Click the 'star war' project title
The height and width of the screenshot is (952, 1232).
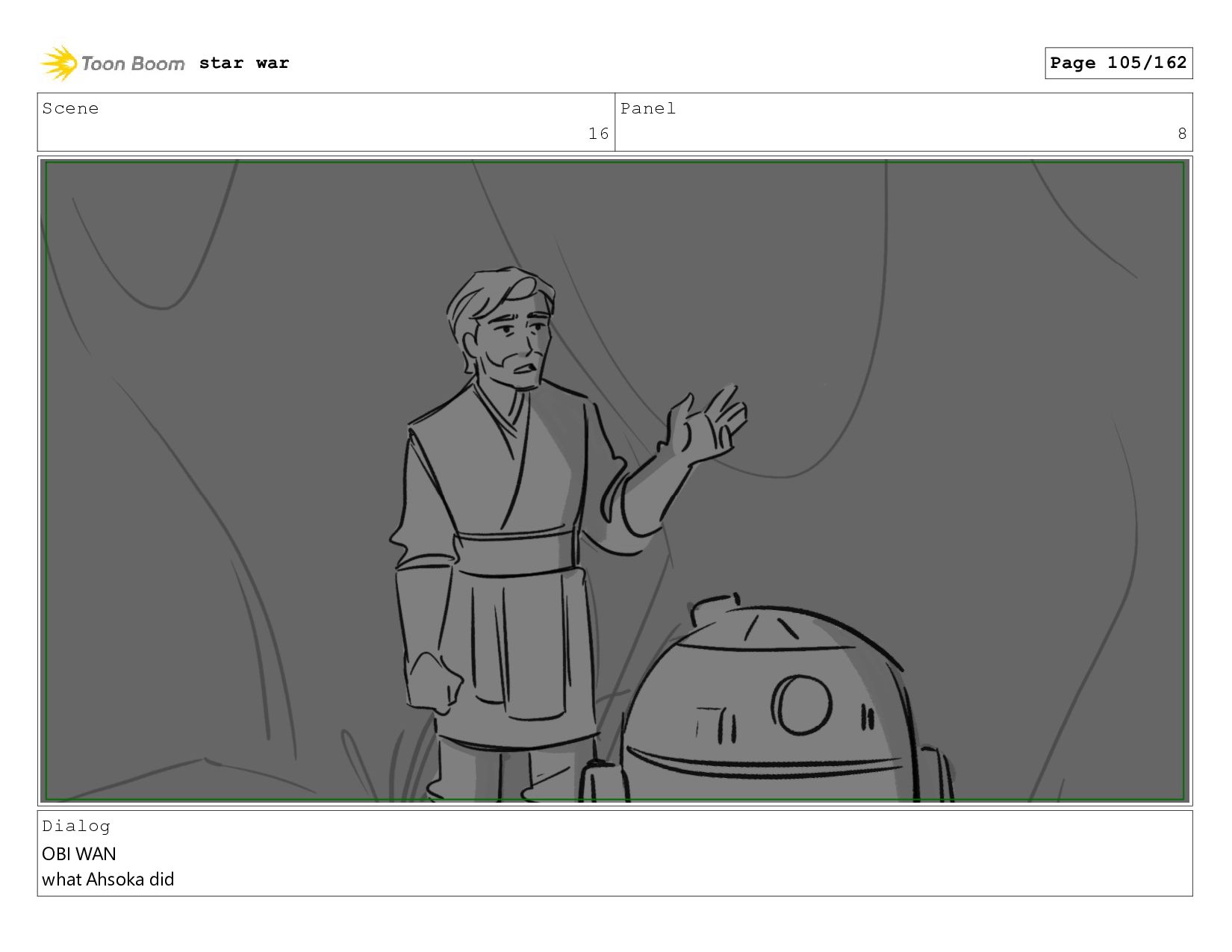click(244, 63)
